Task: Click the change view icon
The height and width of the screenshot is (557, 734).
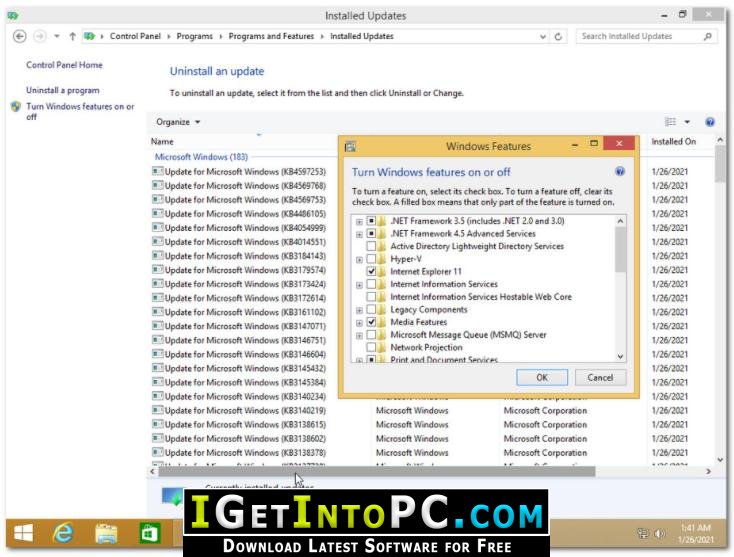Action: (670, 122)
